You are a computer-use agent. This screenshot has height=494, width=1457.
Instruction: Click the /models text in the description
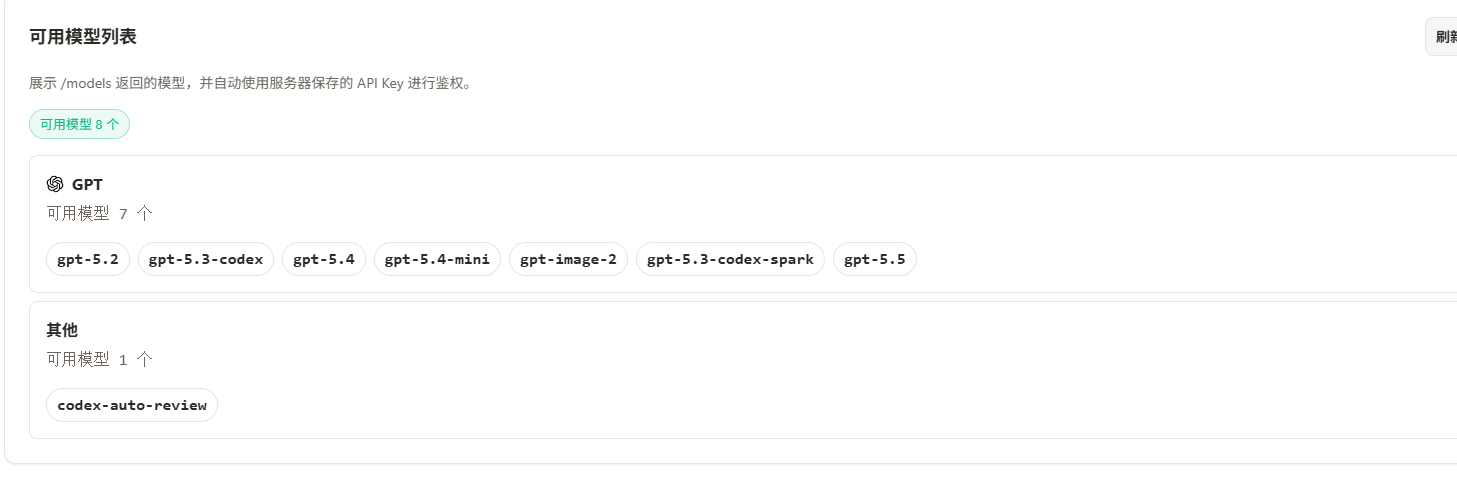click(x=86, y=84)
